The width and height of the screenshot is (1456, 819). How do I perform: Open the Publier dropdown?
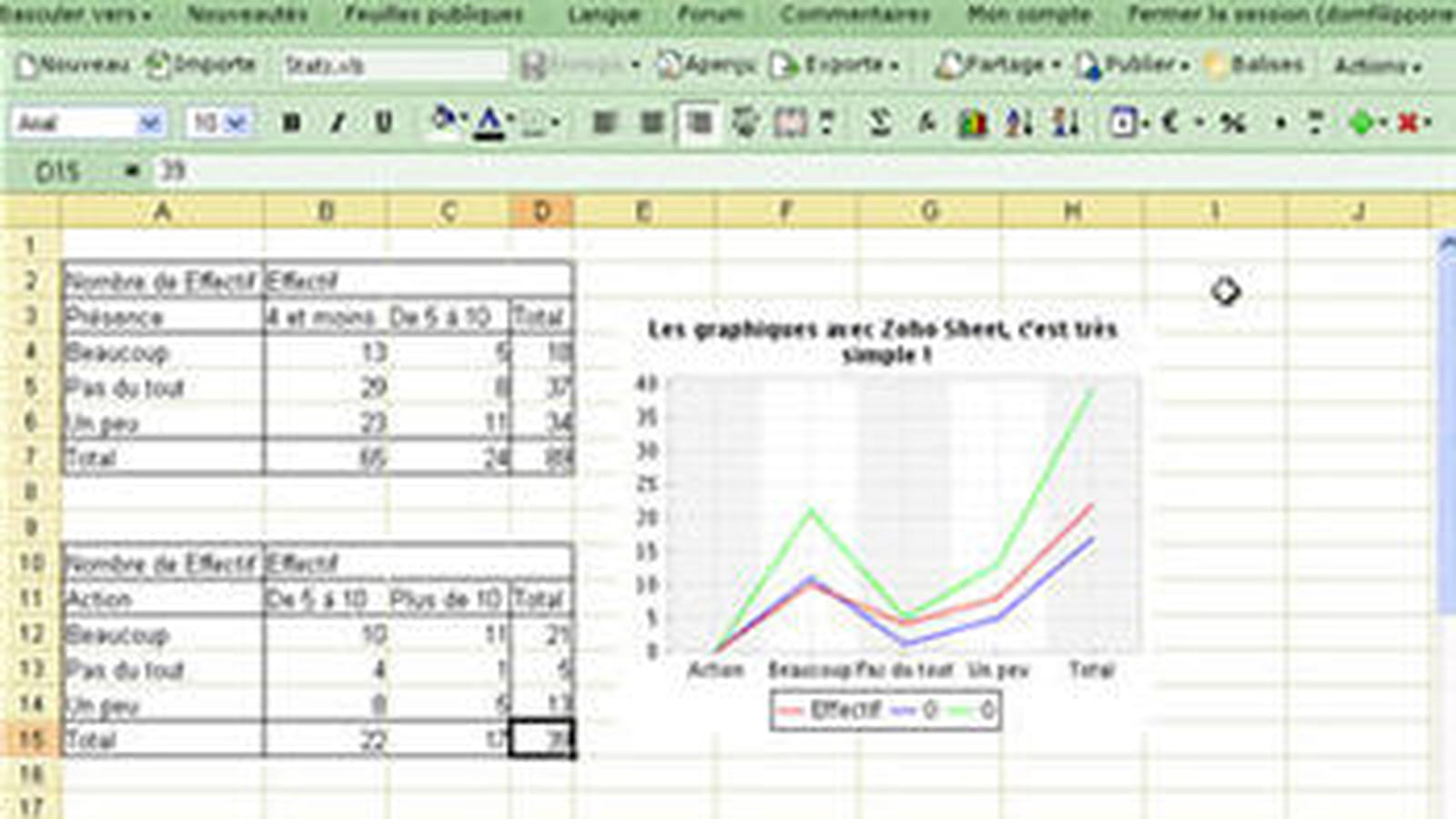(1132, 66)
